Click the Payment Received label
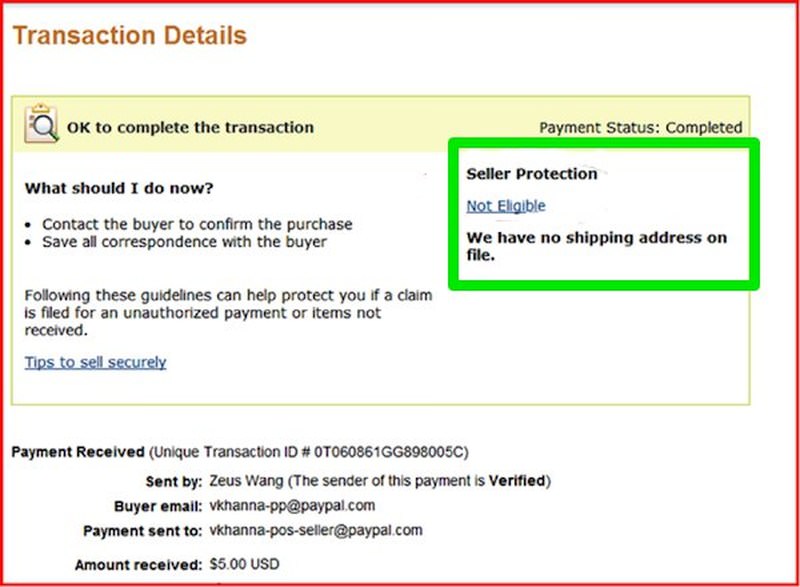Image resolution: width=800 pixels, height=587 pixels. pyautogui.click(x=78, y=452)
